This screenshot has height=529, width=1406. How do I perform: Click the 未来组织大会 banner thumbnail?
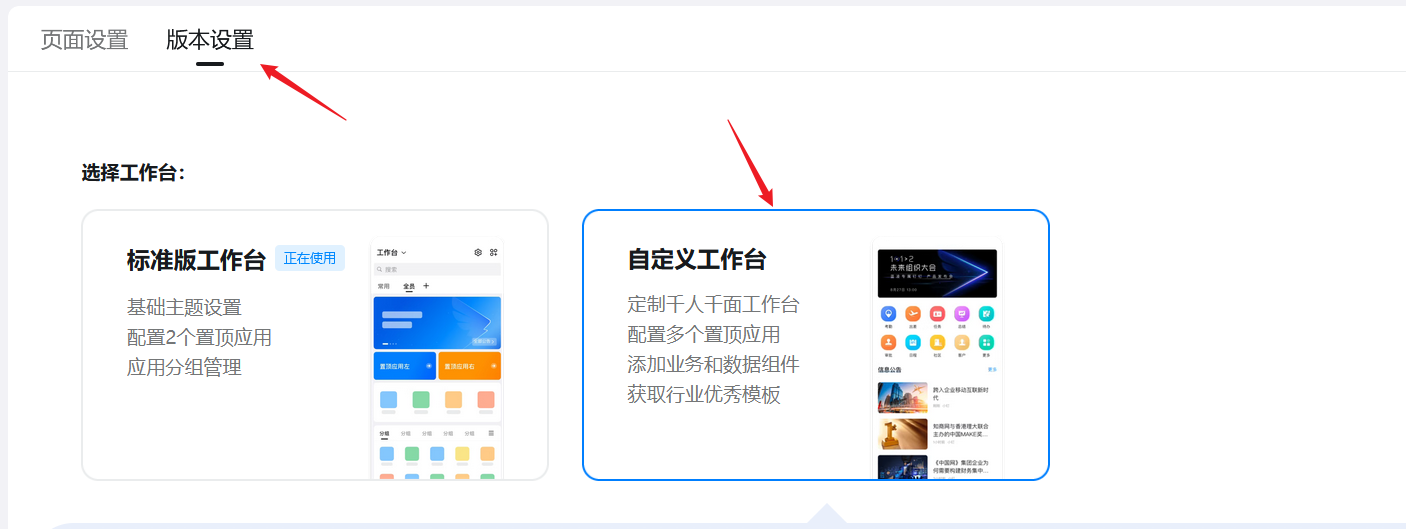[937, 273]
